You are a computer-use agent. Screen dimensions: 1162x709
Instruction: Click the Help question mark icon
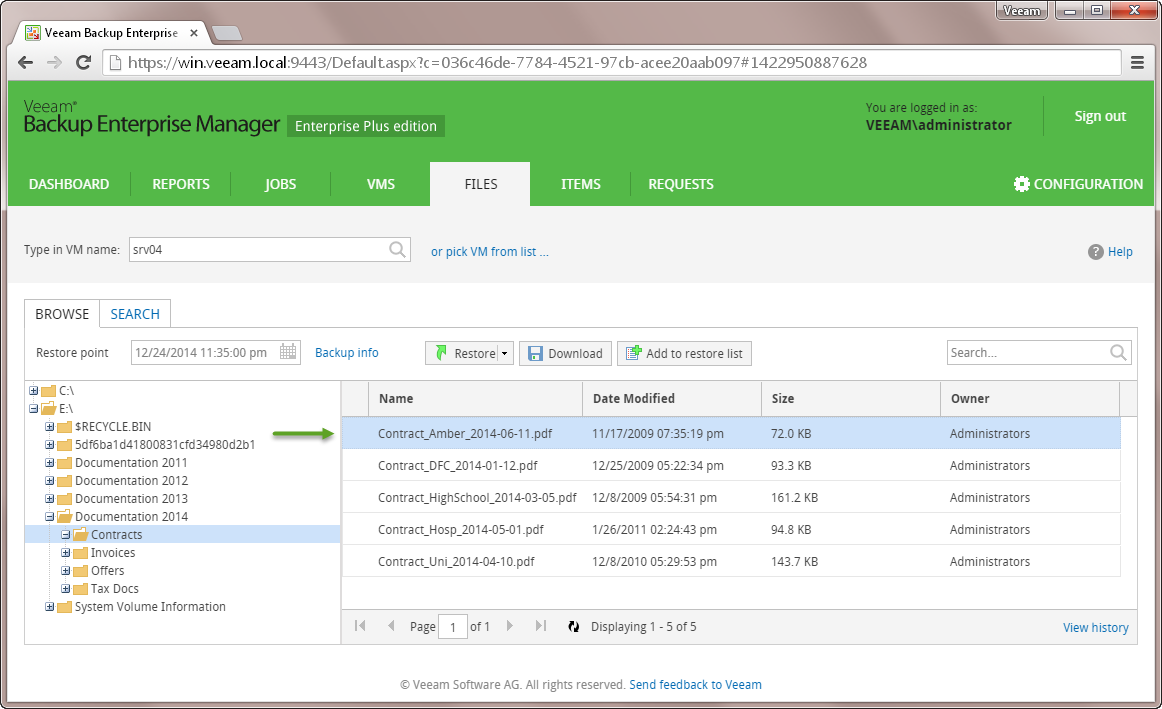(x=1096, y=252)
